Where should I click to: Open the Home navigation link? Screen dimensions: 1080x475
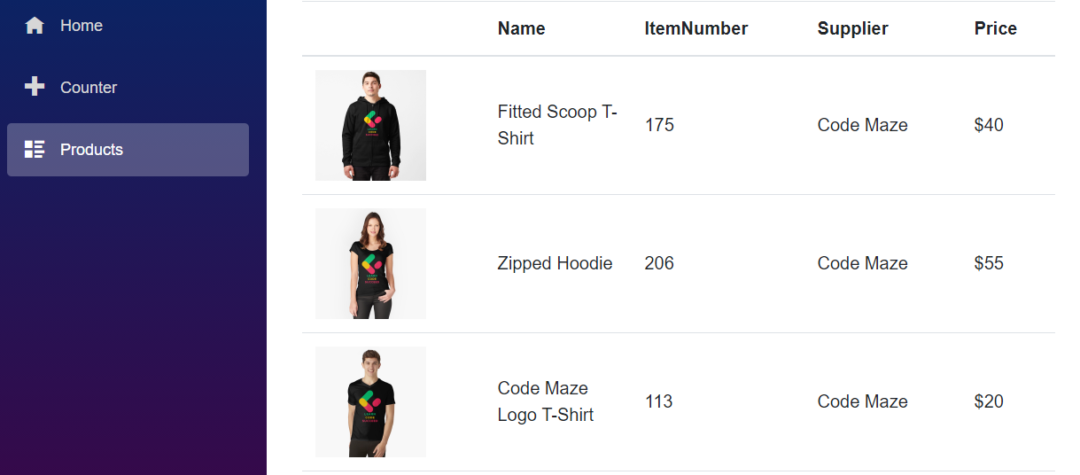[81, 26]
